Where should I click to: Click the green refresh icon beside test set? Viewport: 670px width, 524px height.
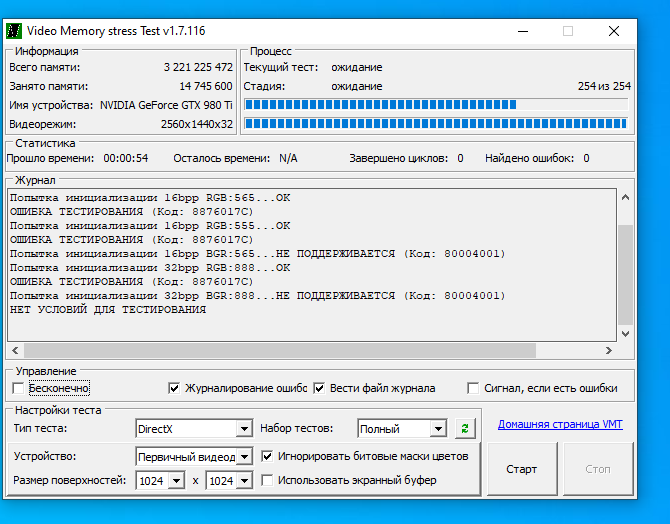464,428
